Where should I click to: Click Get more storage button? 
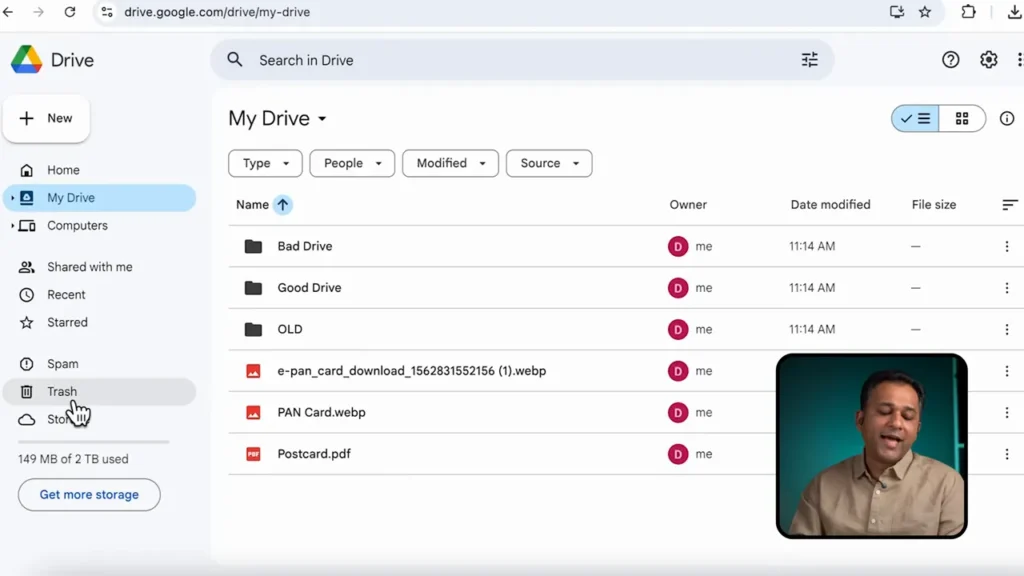[x=89, y=494]
